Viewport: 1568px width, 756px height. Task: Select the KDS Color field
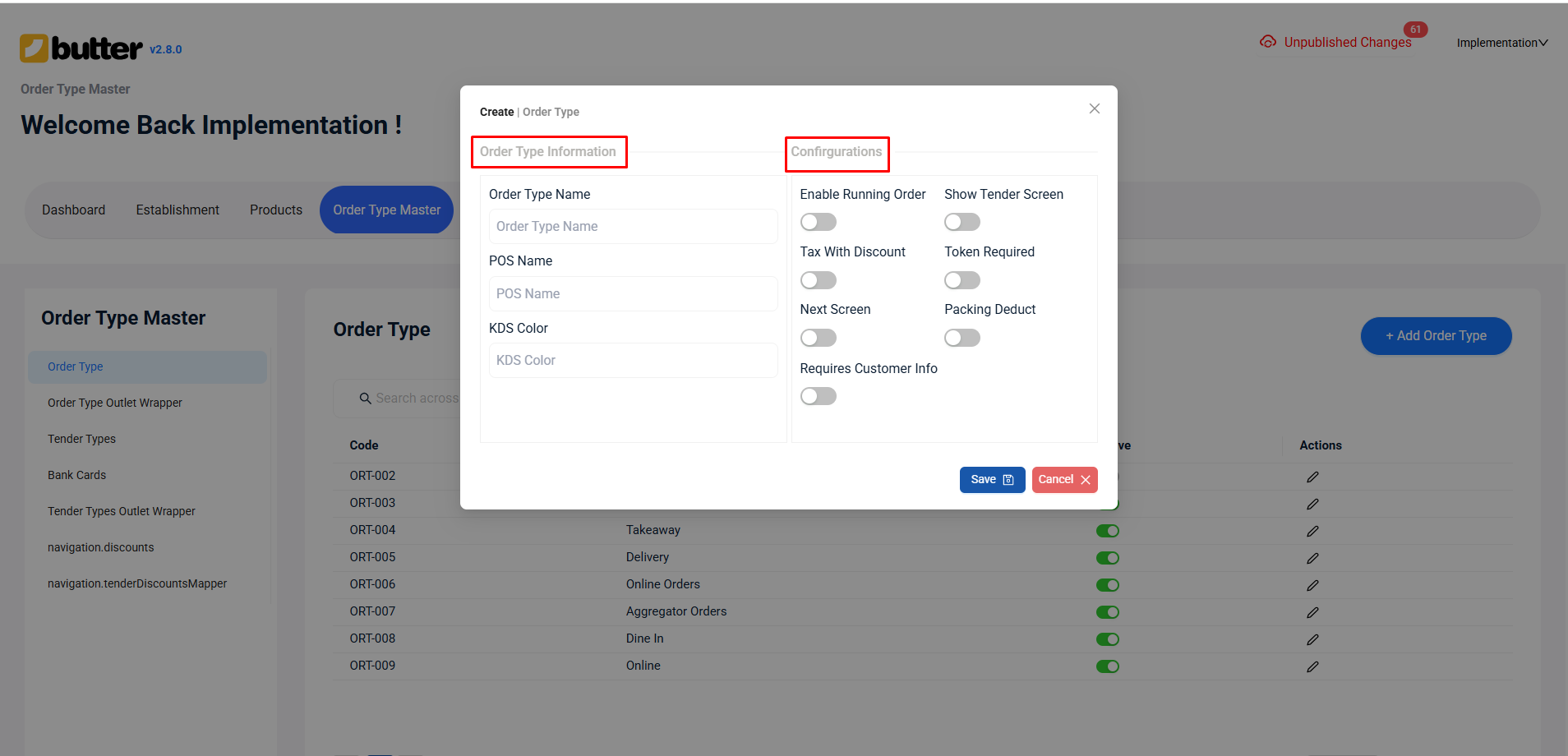633,360
